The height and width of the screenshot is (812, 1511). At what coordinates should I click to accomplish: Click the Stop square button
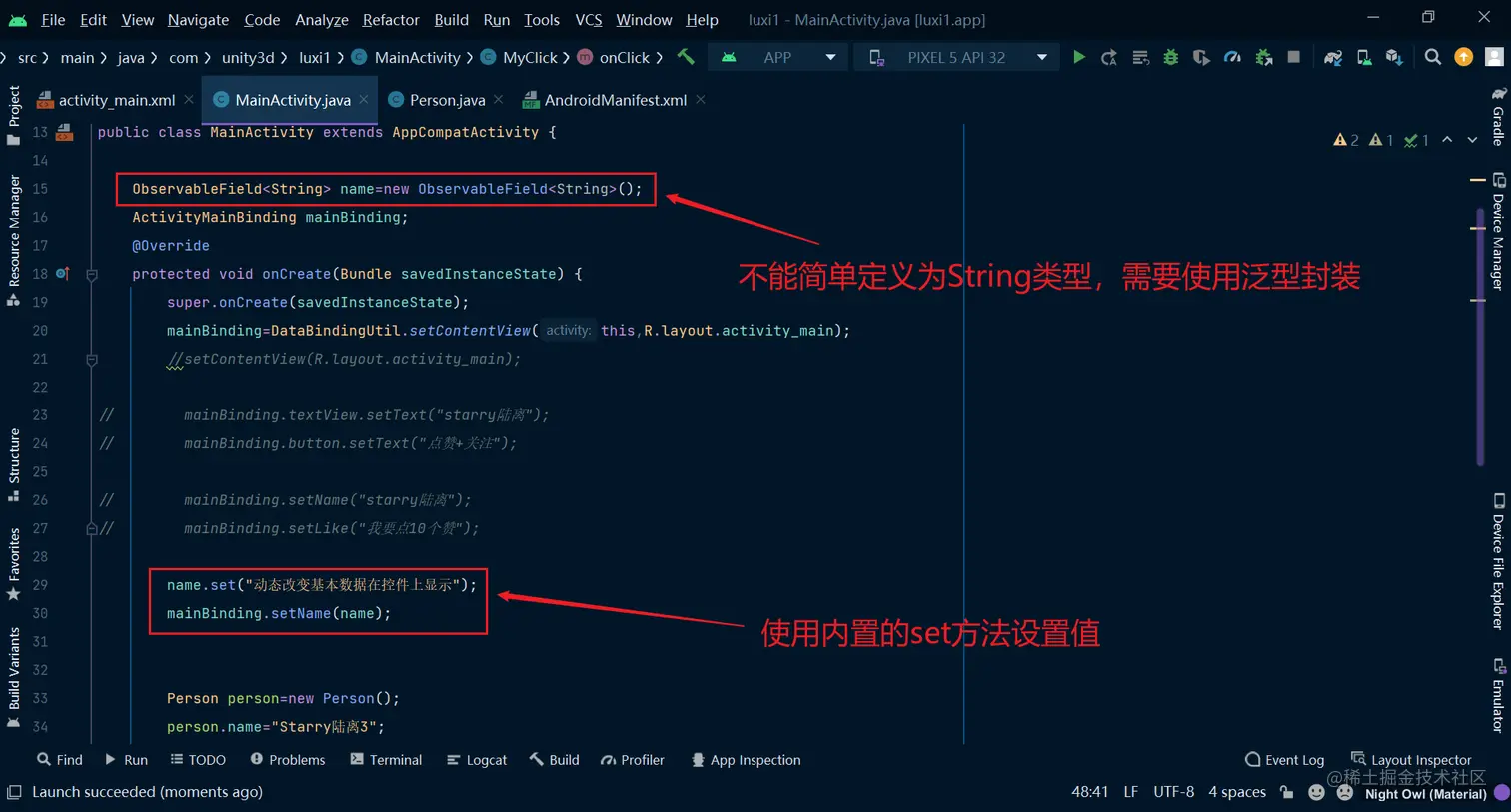(x=1294, y=58)
